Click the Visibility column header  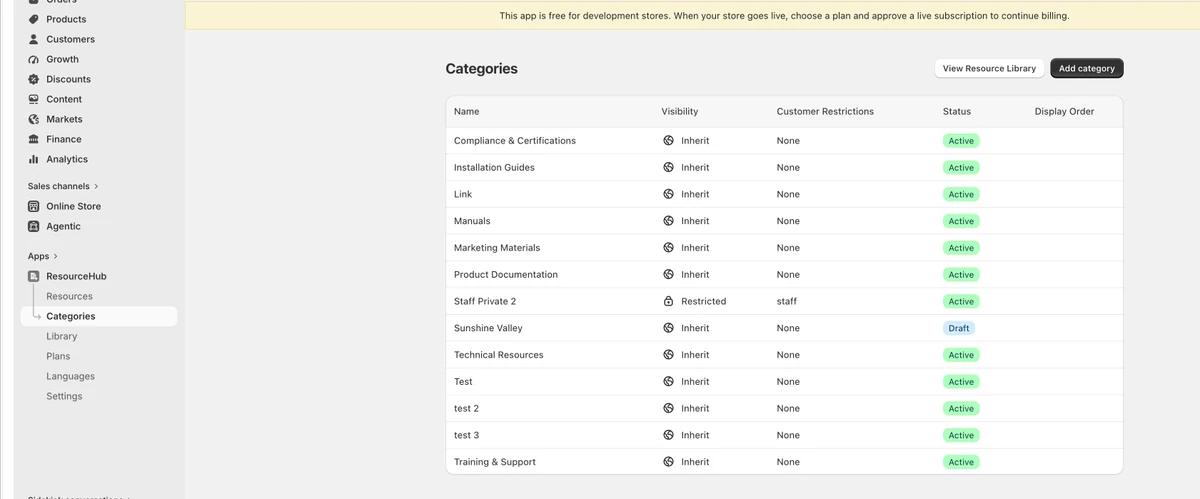[680, 111]
